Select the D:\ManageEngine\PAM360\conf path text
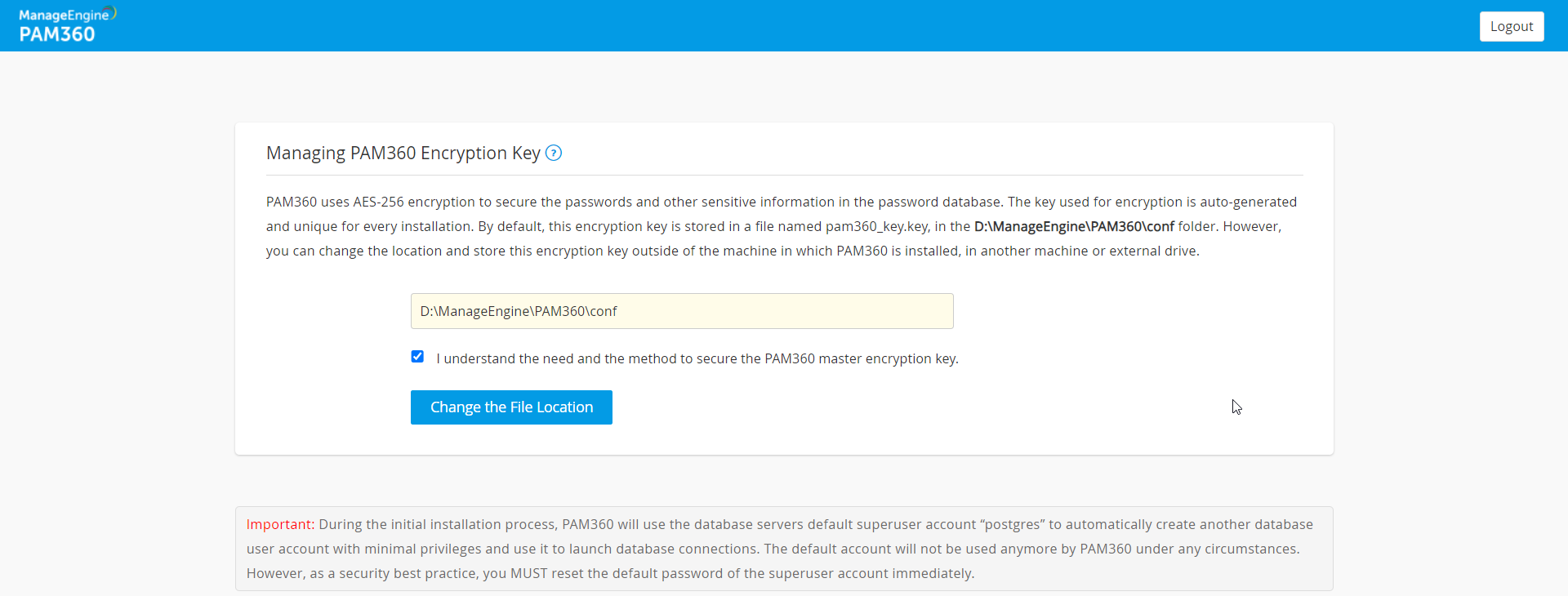The width and height of the screenshot is (1568, 596). click(518, 311)
